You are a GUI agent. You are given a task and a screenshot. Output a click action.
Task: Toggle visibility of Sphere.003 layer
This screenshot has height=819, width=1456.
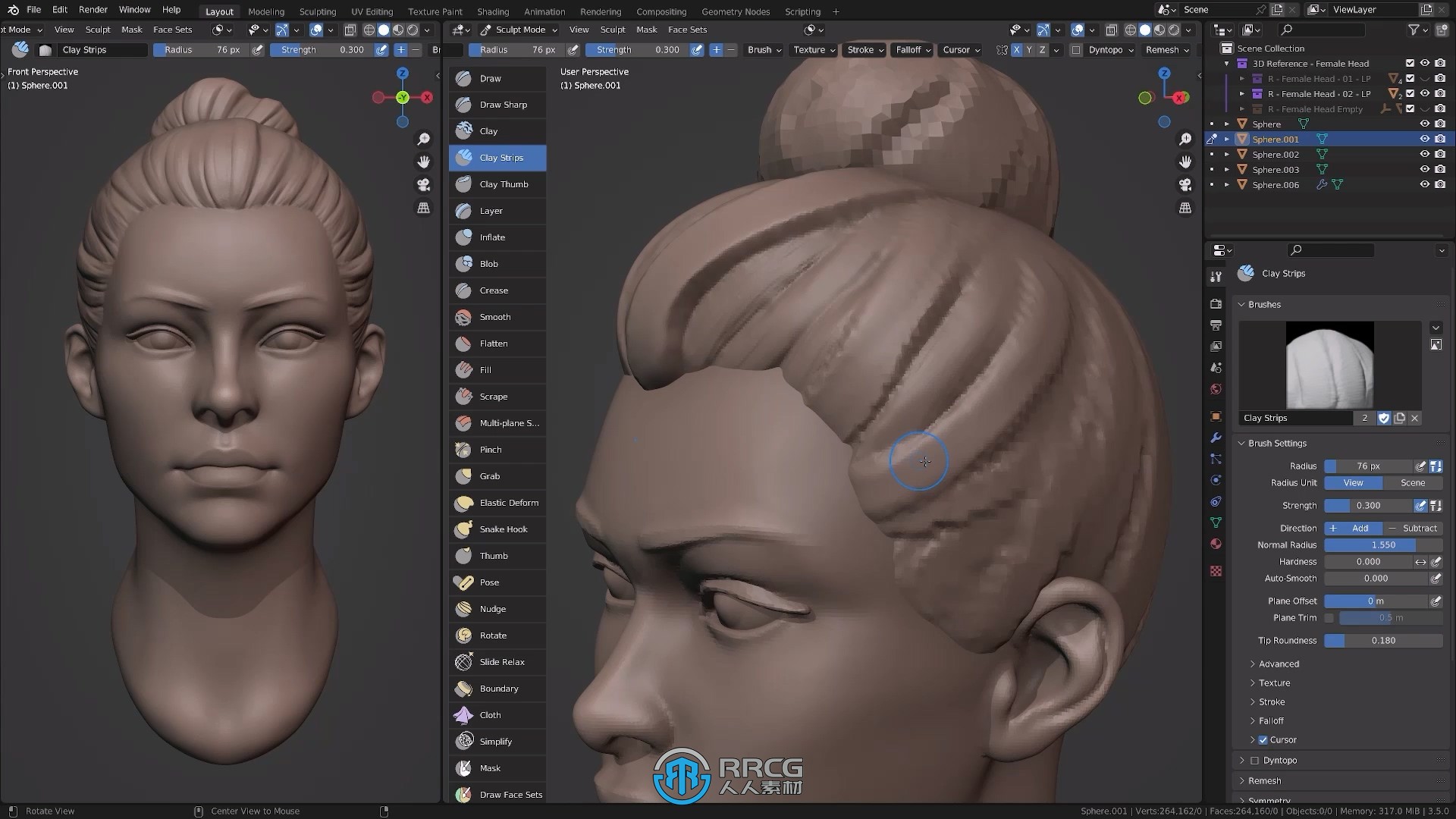coord(1423,169)
